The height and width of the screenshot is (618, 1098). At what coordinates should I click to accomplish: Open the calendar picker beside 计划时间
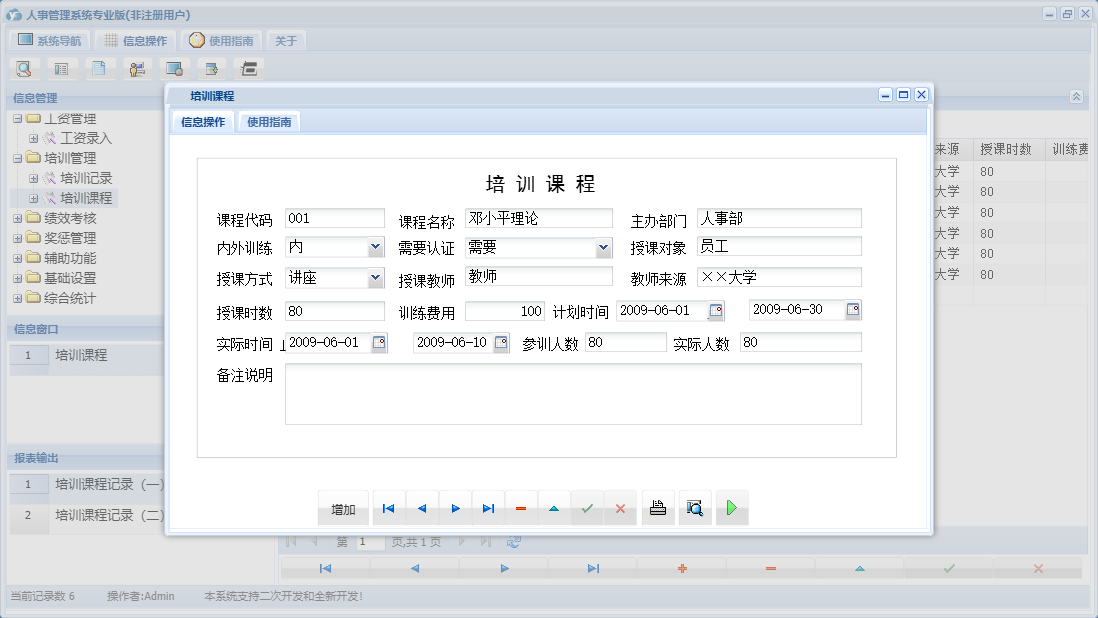coord(716,310)
